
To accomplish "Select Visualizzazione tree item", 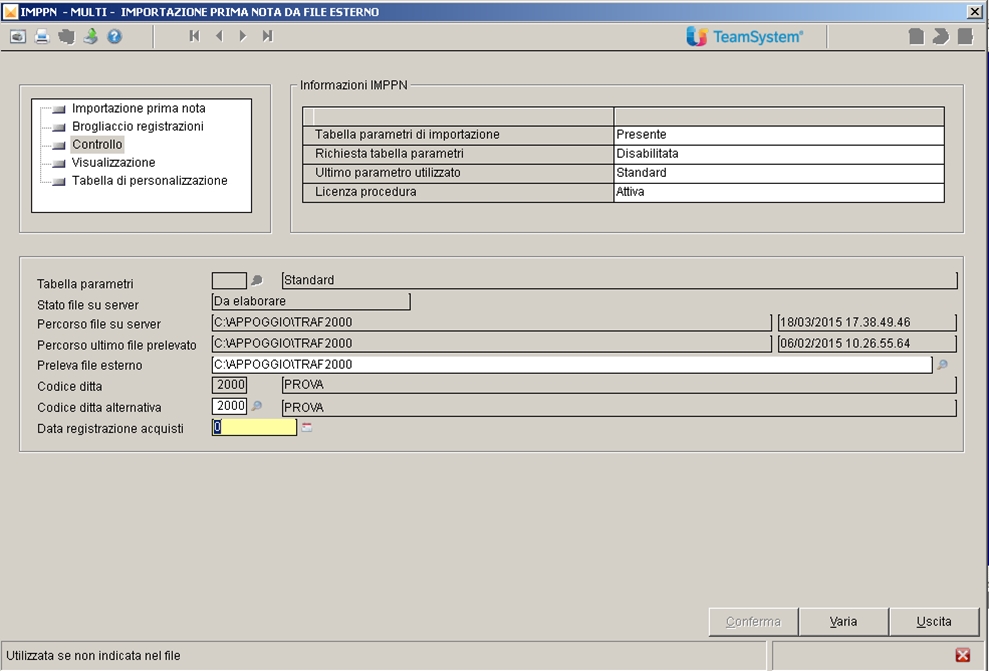I will (x=114, y=163).
